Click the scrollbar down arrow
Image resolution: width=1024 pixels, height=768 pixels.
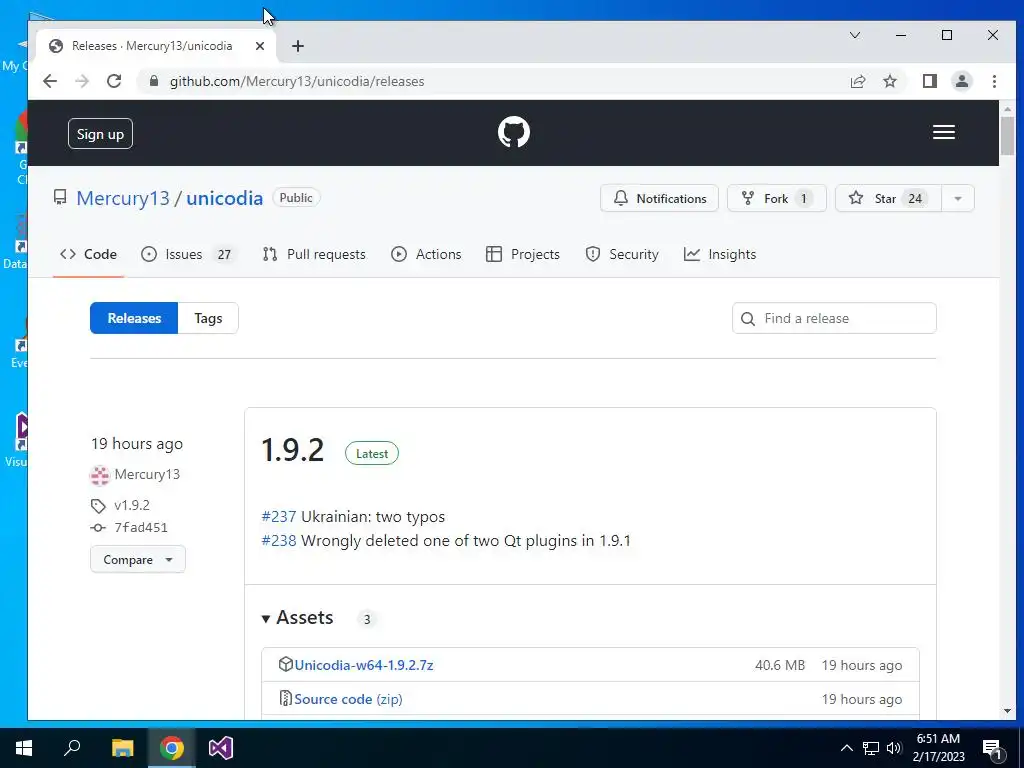pyautogui.click(x=1007, y=711)
